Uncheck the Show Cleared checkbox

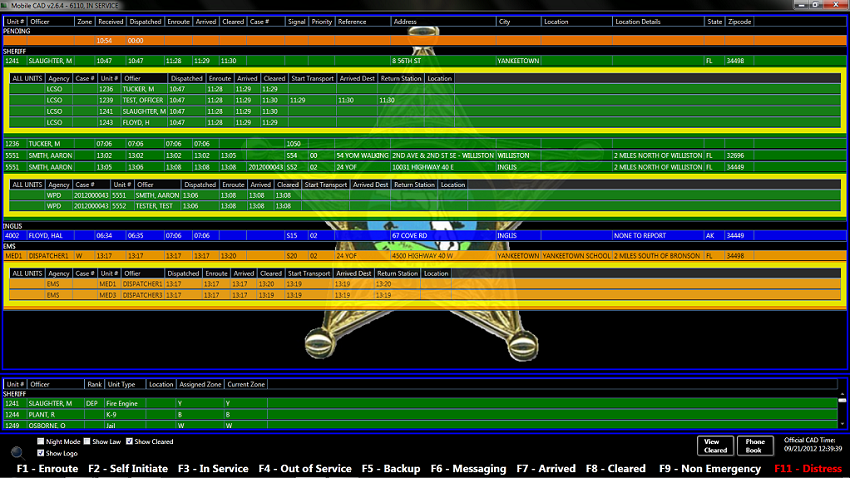[130, 441]
